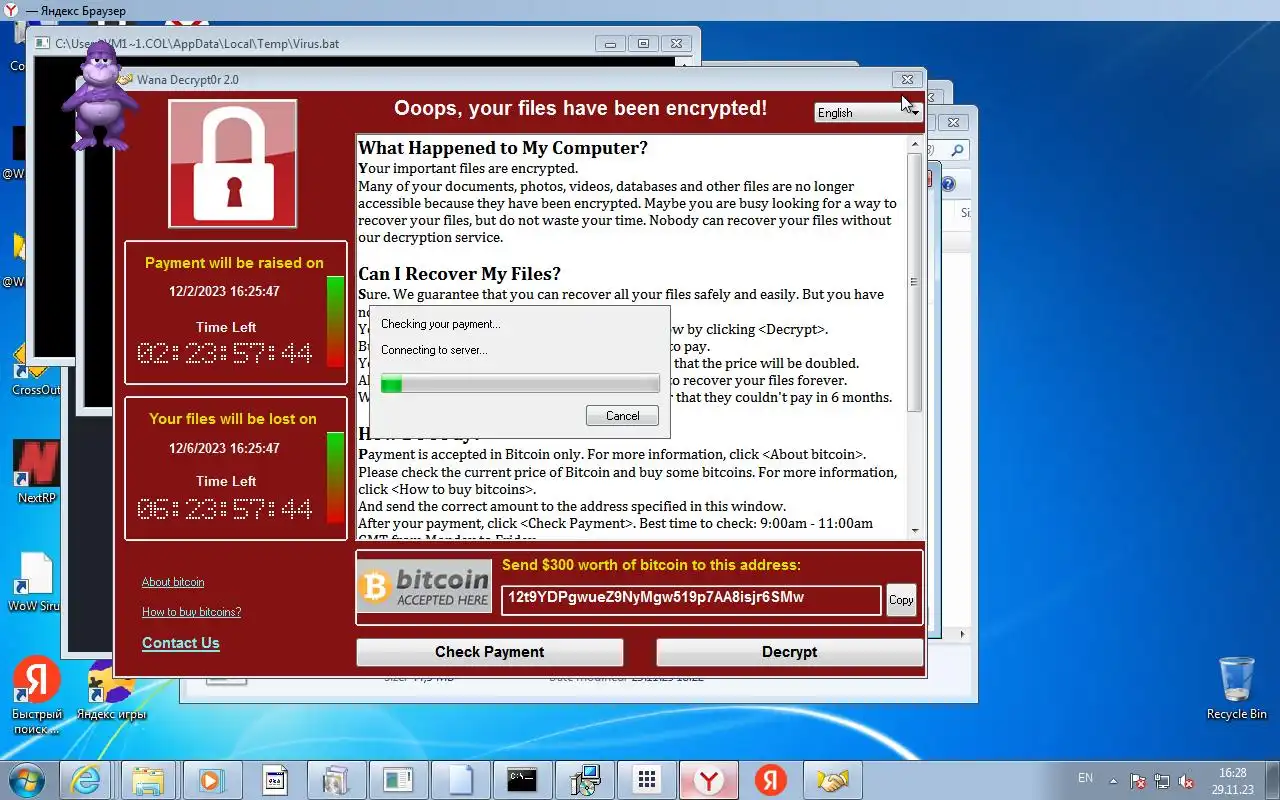Click the network computers taskbar icon
Image resolution: width=1280 pixels, height=800 pixels.
(584, 780)
